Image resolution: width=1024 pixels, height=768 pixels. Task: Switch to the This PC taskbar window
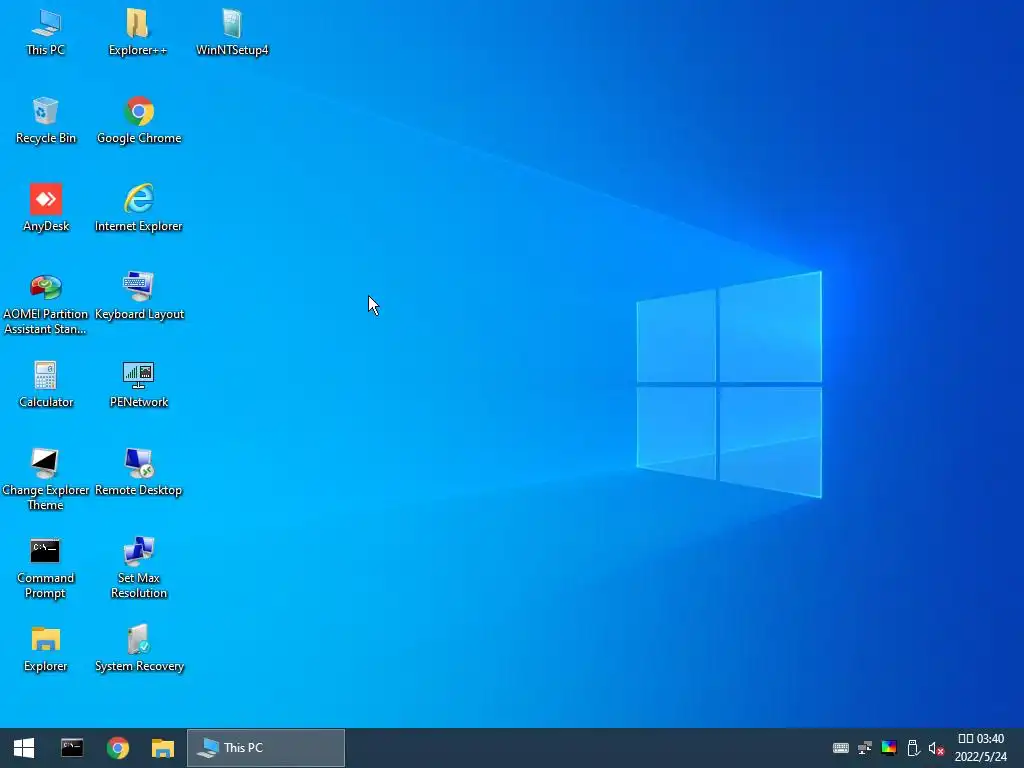tap(266, 748)
